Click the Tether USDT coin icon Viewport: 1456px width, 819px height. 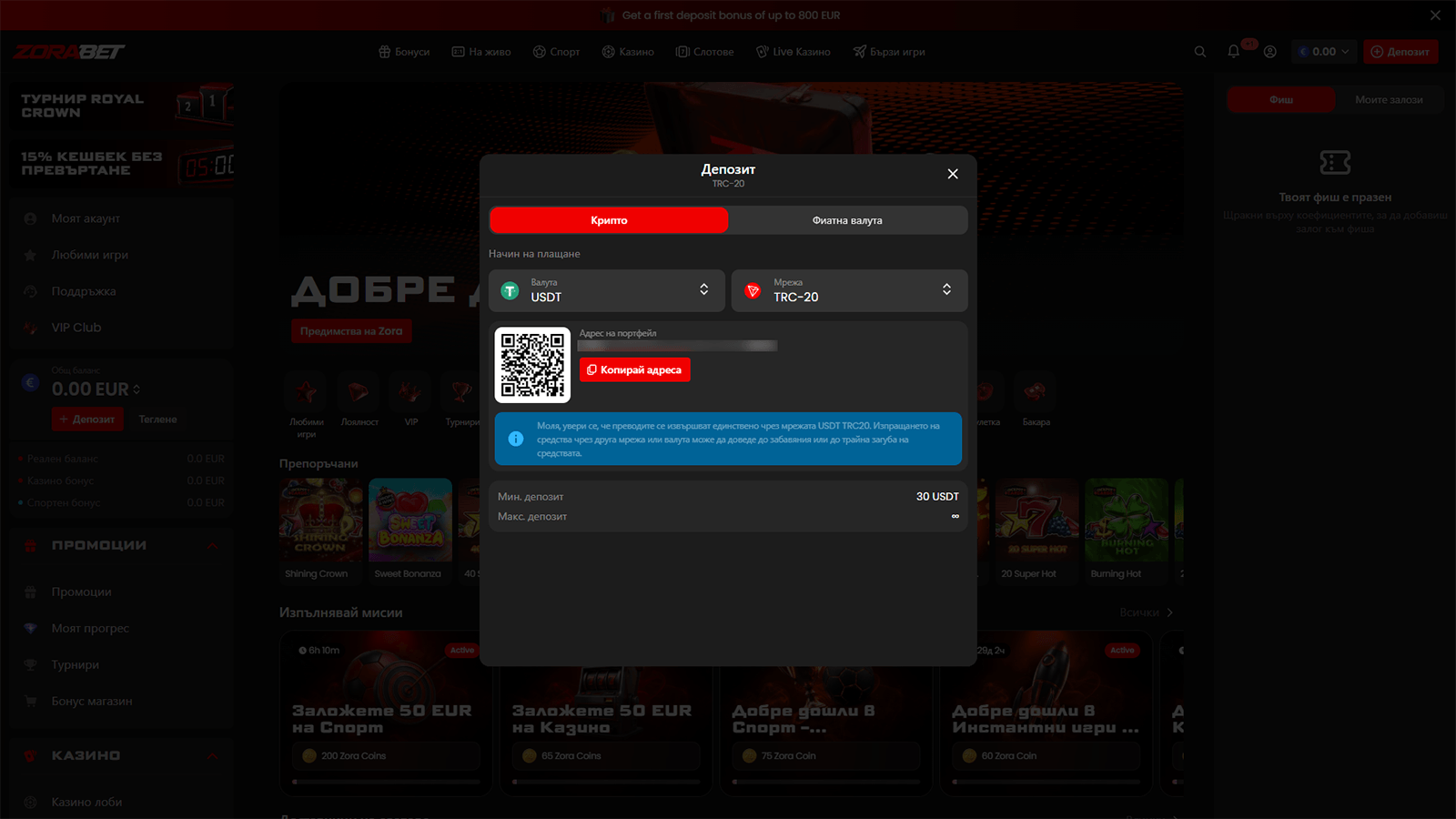(510, 291)
